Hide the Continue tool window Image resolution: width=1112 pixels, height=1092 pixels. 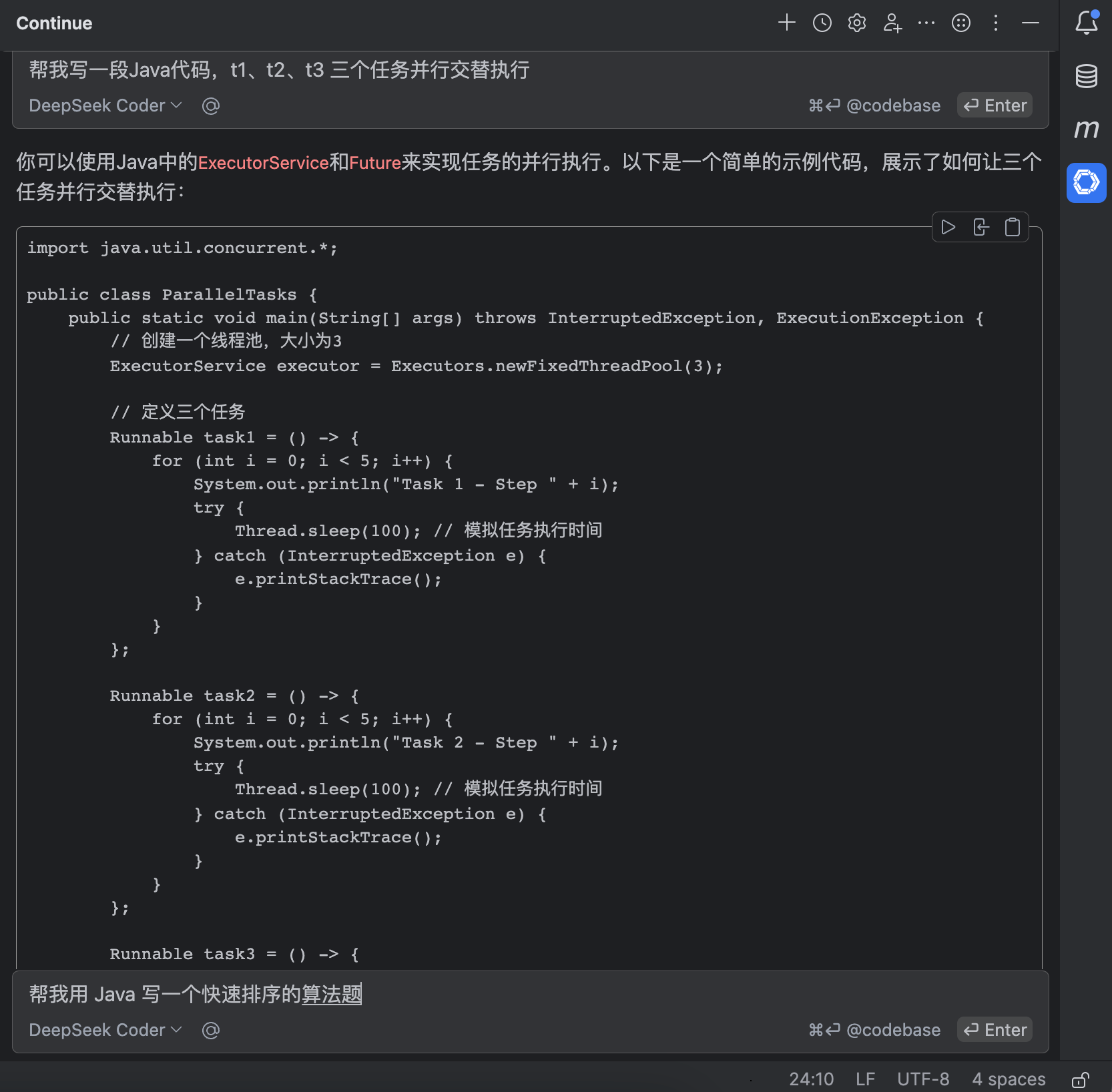pos(1031,23)
